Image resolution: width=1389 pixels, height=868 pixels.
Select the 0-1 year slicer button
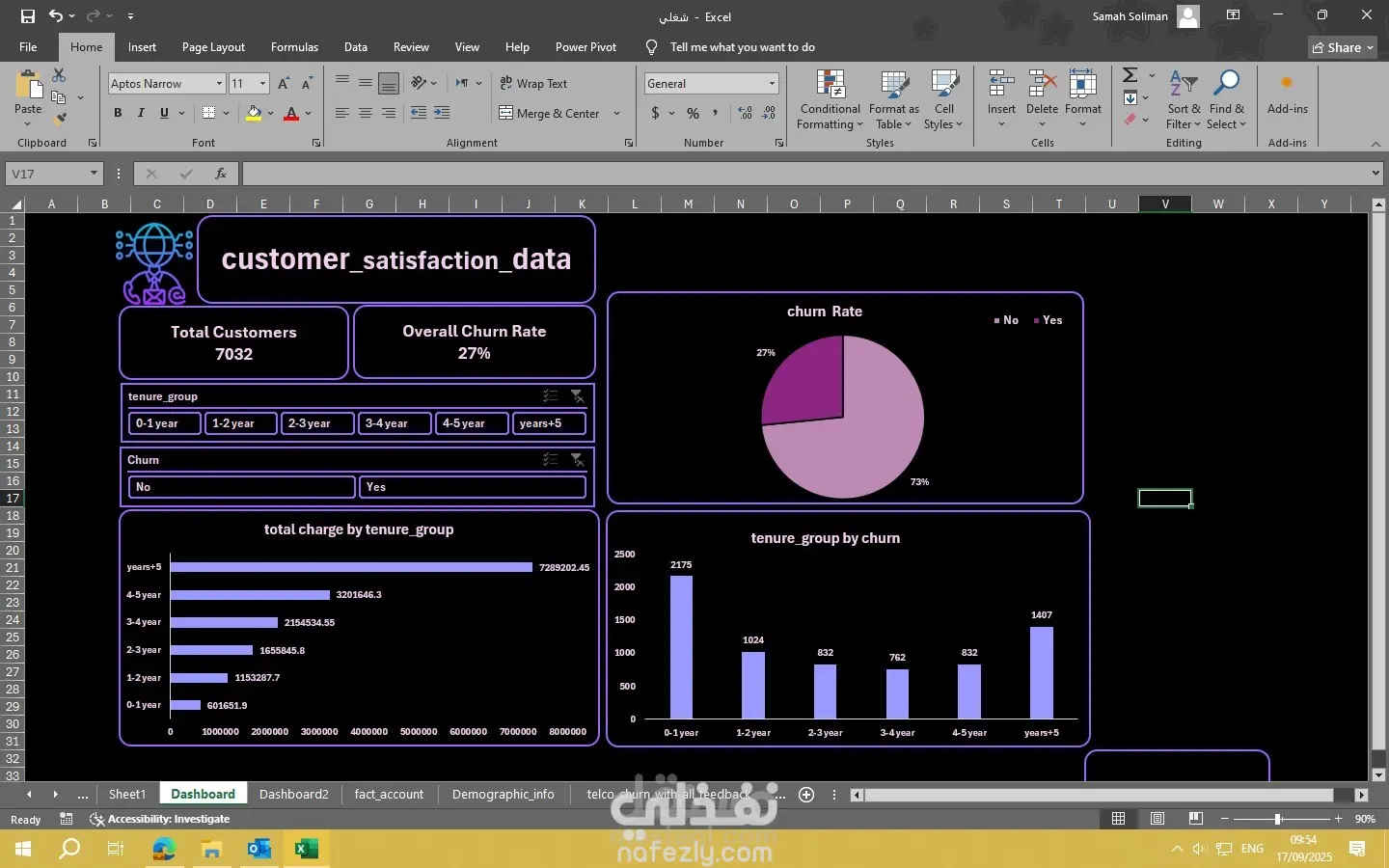click(x=164, y=423)
